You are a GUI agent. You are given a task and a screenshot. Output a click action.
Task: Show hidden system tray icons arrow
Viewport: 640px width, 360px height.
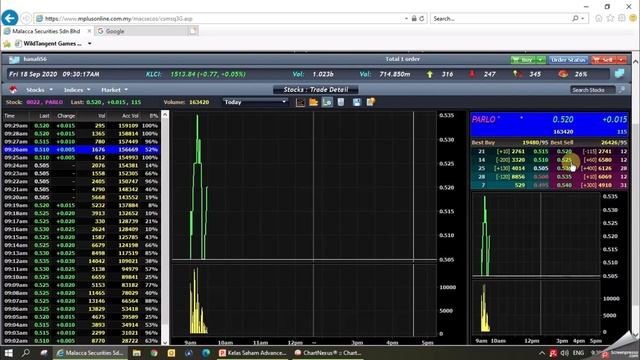pos(542,353)
